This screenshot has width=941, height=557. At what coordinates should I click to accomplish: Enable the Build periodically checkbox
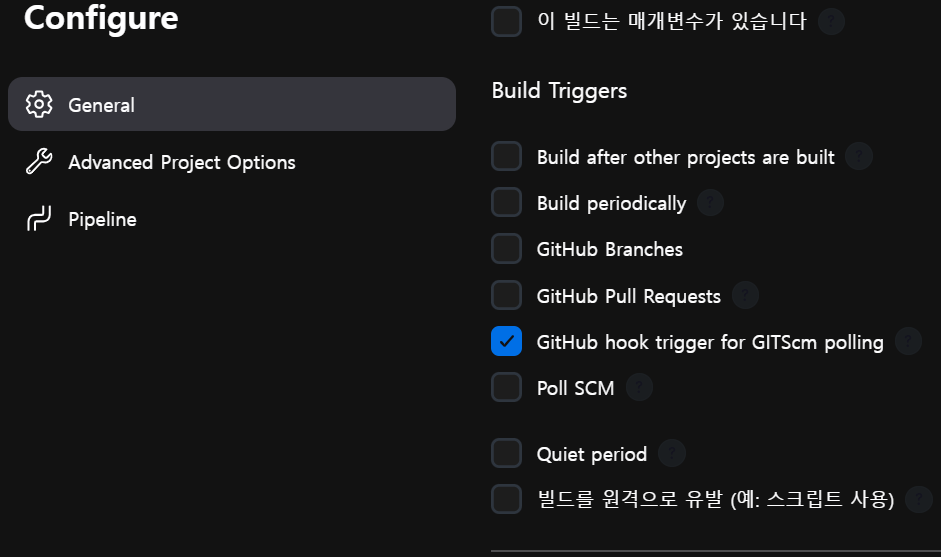coord(507,202)
